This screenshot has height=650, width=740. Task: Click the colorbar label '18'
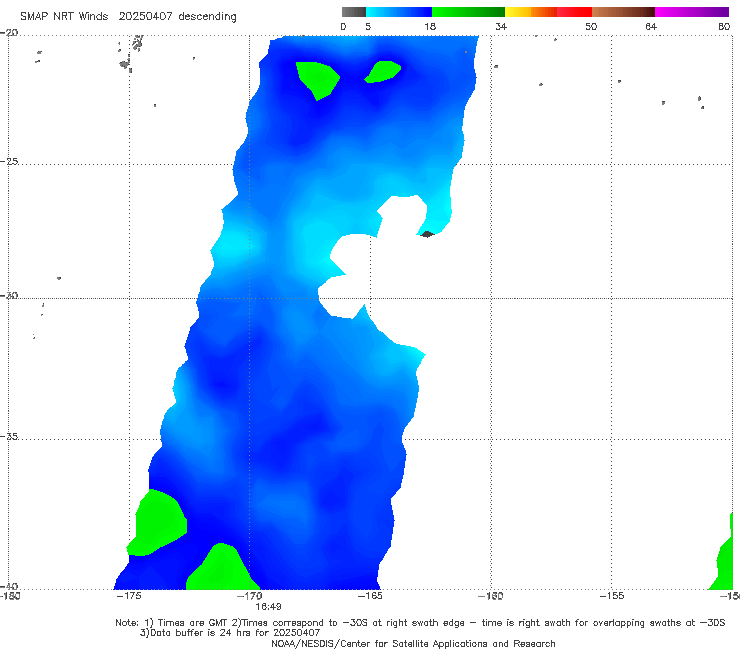tap(430, 26)
